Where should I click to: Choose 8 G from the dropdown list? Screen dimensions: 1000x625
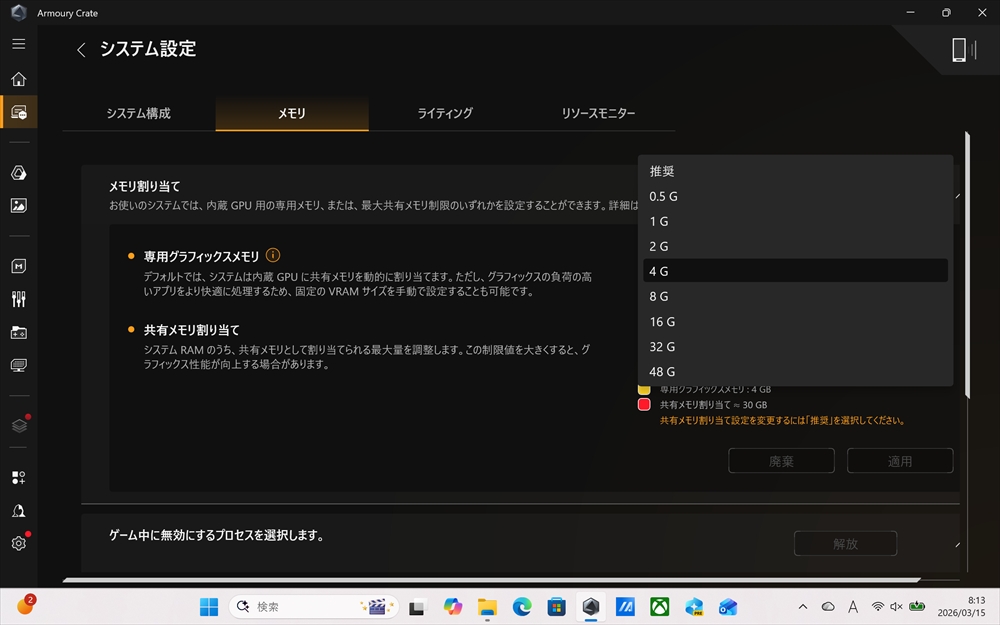795,297
